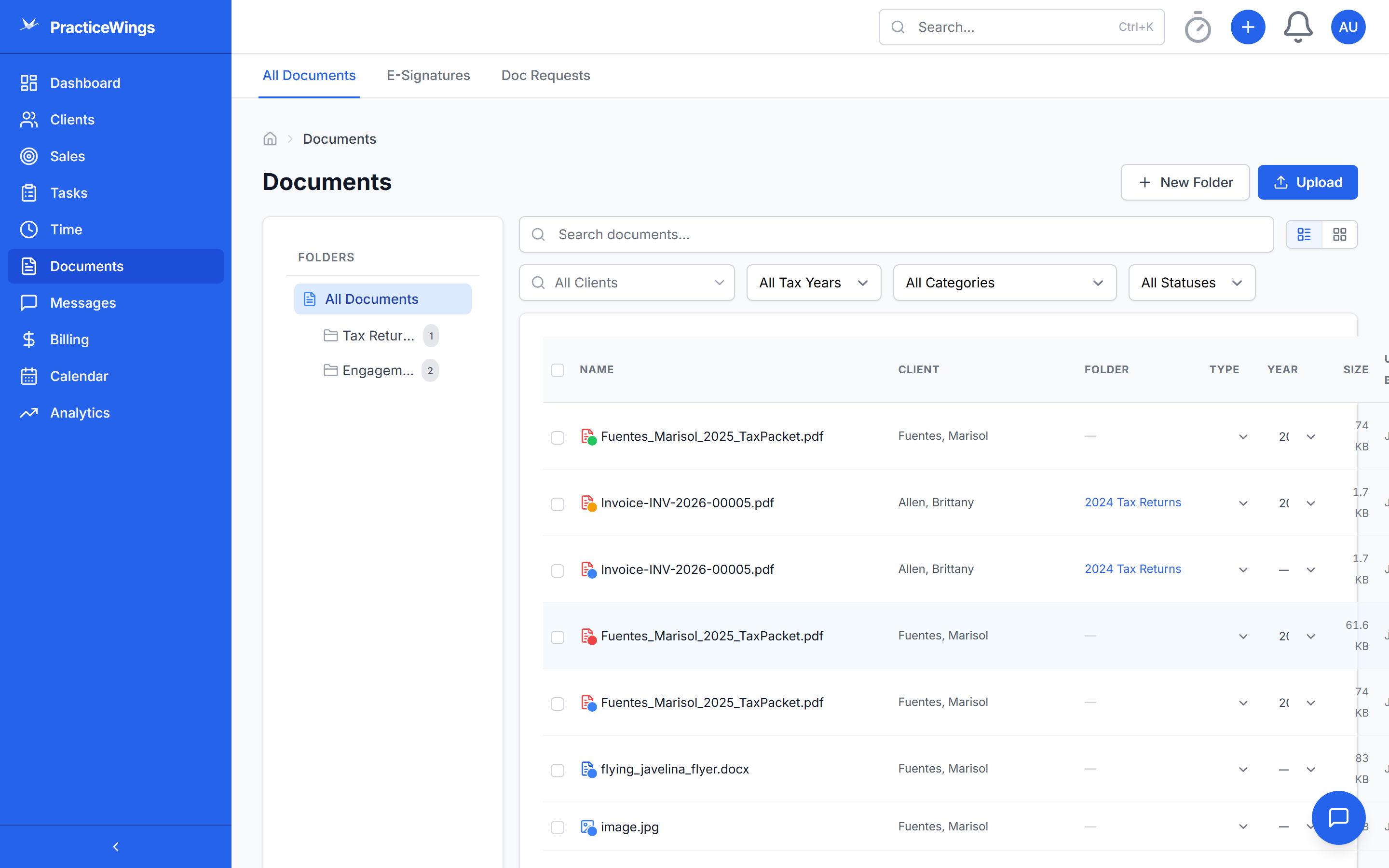Open year dropdown for flying_javelina_flyer.docx

click(1310, 769)
